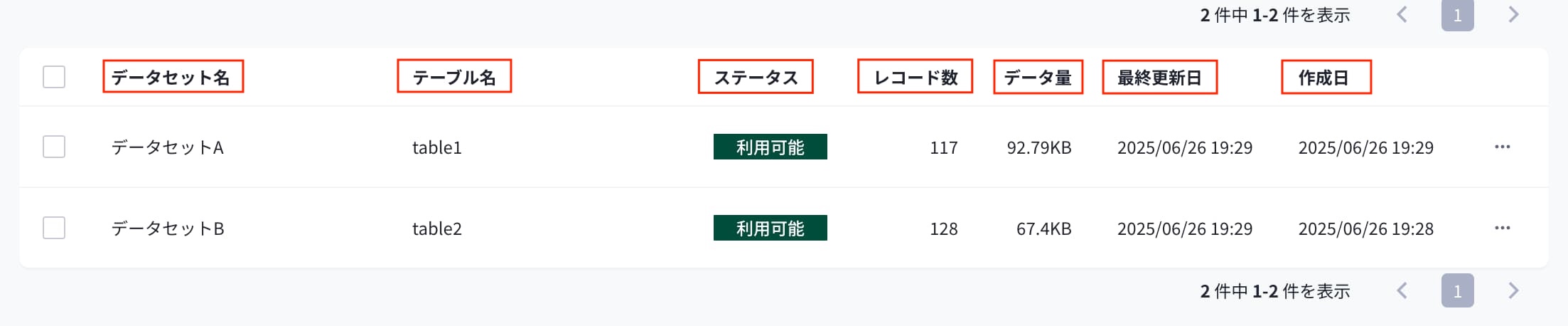Select page 1 in bottom pagination
The width and height of the screenshot is (1568, 326).
coord(1458,290)
